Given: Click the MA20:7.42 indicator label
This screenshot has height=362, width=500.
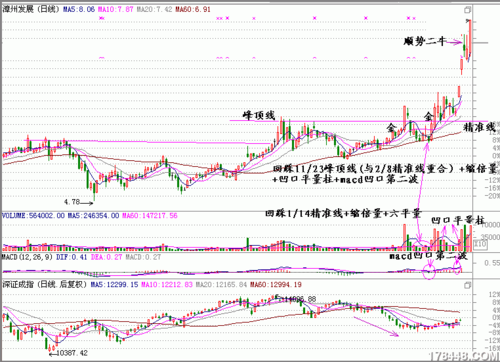Looking at the screenshot, I should [x=154, y=9].
